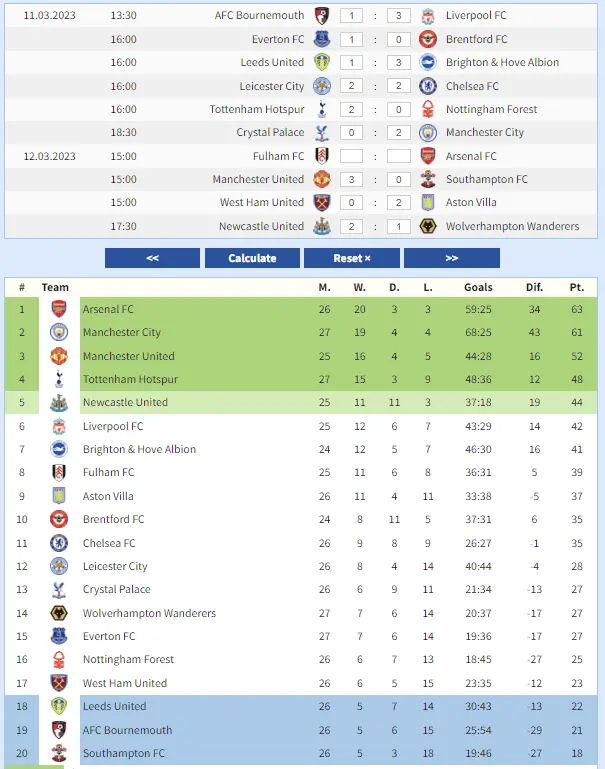Click the Goals column header
This screenshot has height=769, width=605.
478,287
